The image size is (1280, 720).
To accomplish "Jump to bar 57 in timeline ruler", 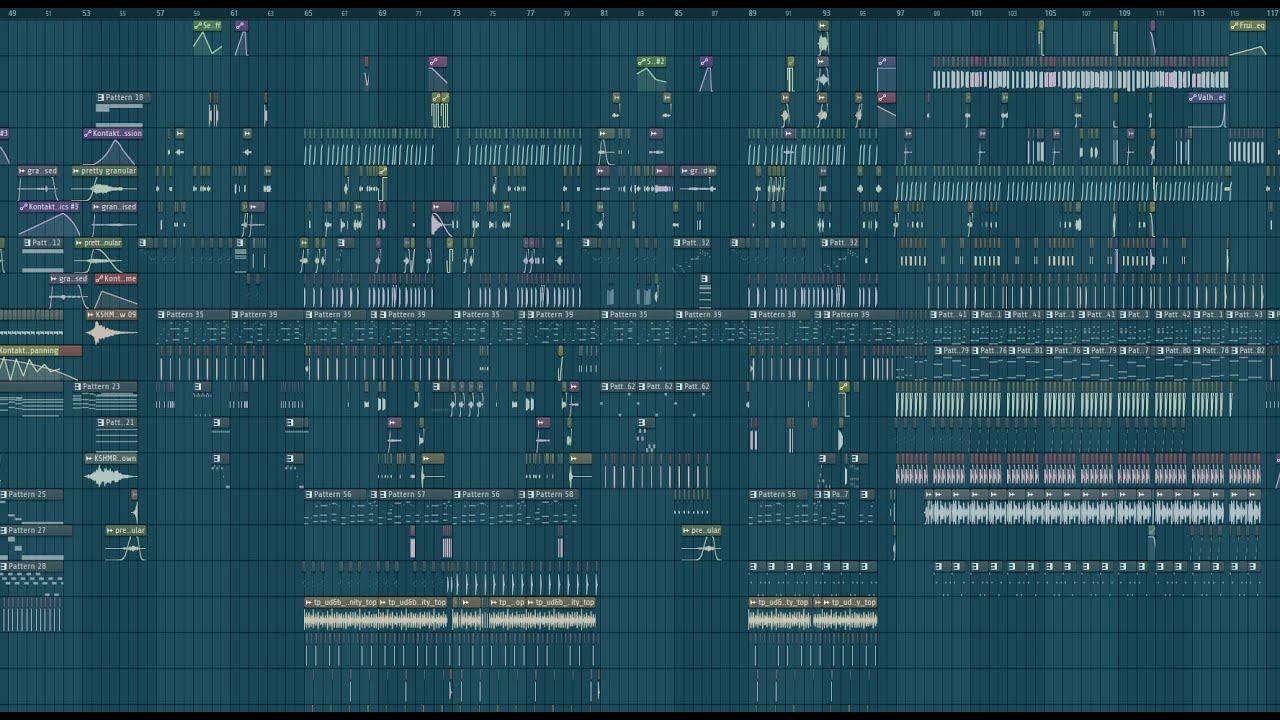I will pyautogui.click(x=160, y=13).
